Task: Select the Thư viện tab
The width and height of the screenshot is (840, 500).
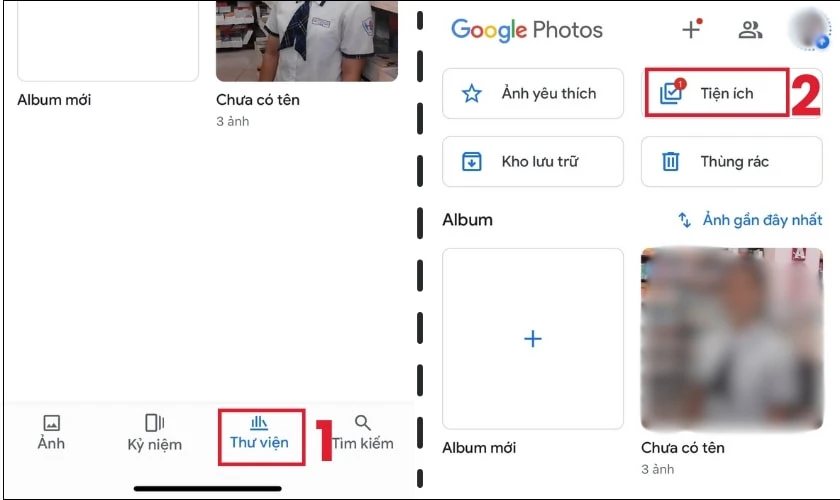Action: 260,432
